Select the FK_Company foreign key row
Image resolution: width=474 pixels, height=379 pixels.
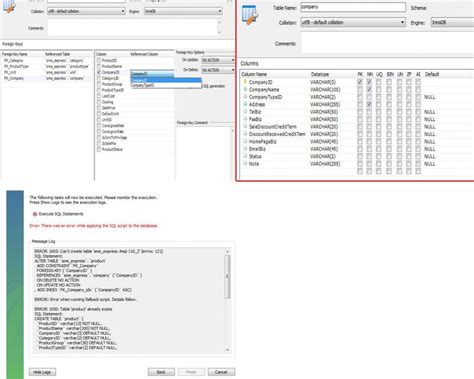tap(47, 78)
